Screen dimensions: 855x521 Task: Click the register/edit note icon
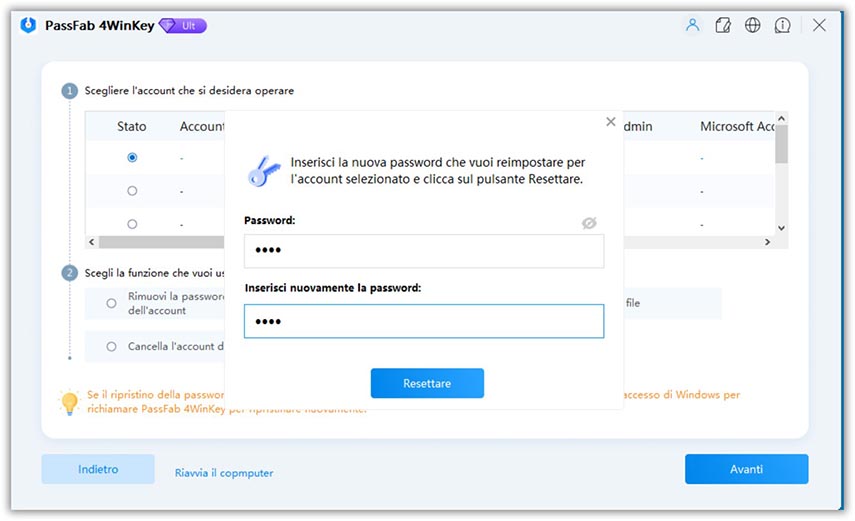[x=723, y=26]
